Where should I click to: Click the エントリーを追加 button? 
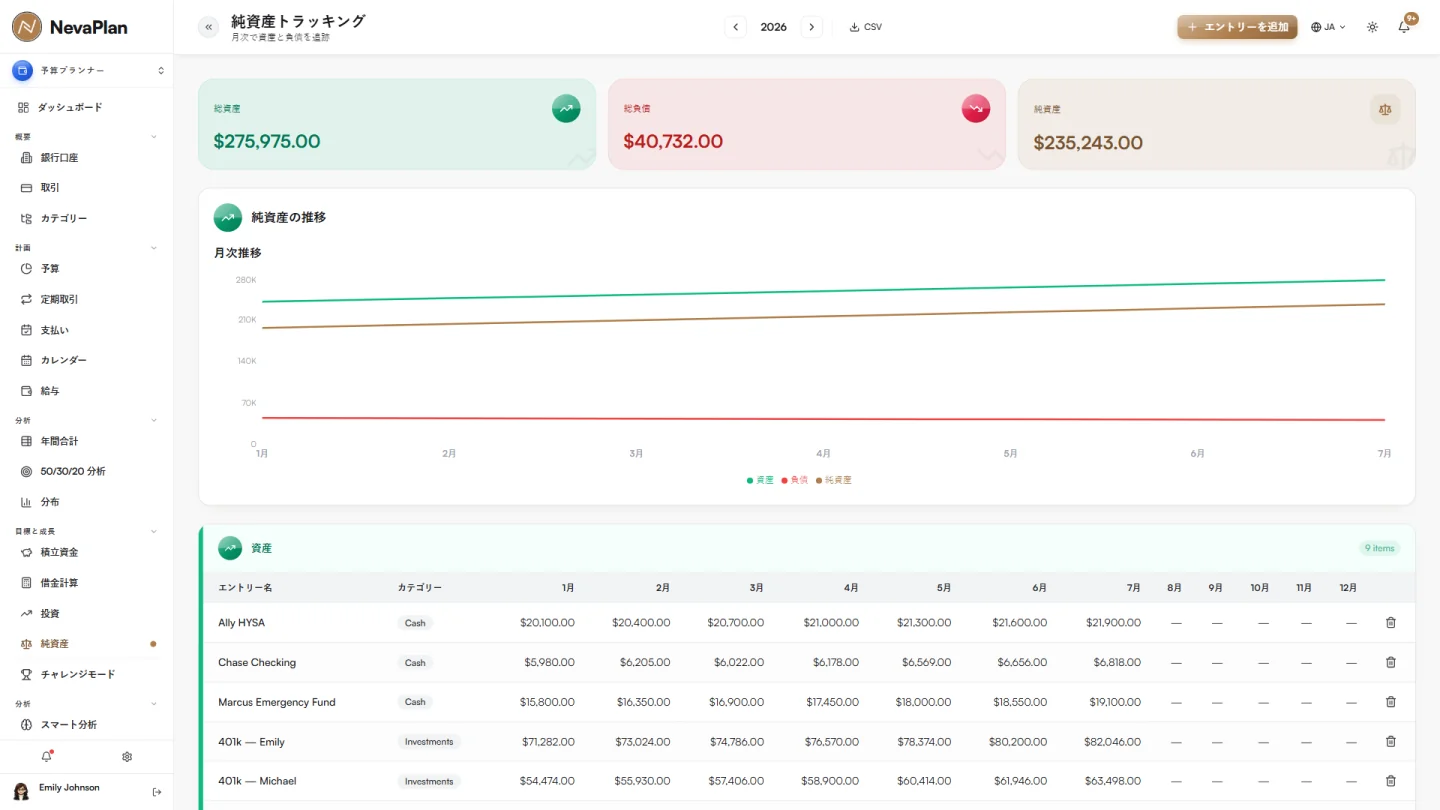tap(1237, 27)
